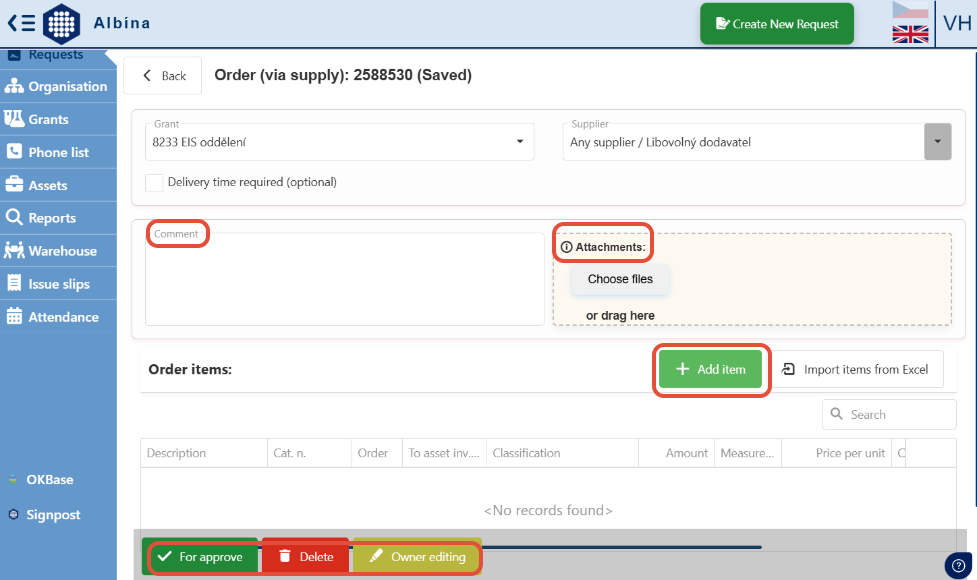Sort by Order column header

[376, 453]
